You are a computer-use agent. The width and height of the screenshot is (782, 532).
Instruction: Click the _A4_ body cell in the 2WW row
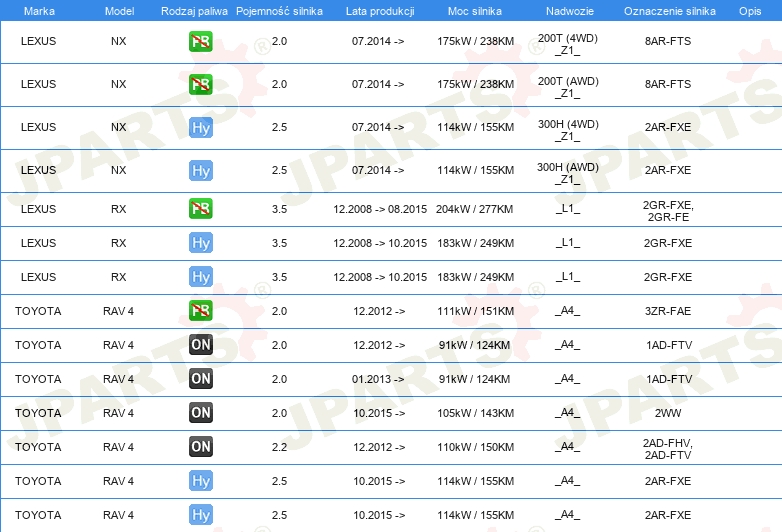[x=568, y=412]
